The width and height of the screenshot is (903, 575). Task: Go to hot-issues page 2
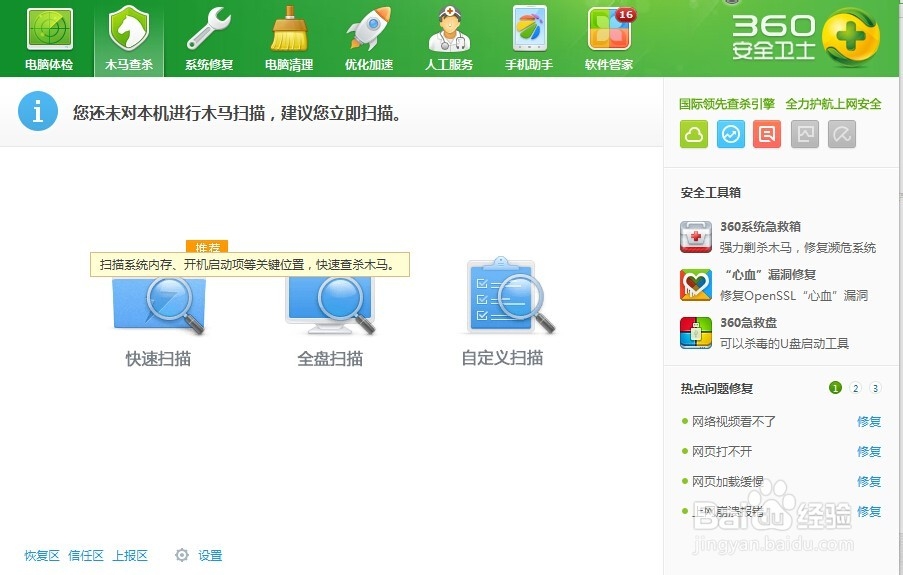pos(856,388)
